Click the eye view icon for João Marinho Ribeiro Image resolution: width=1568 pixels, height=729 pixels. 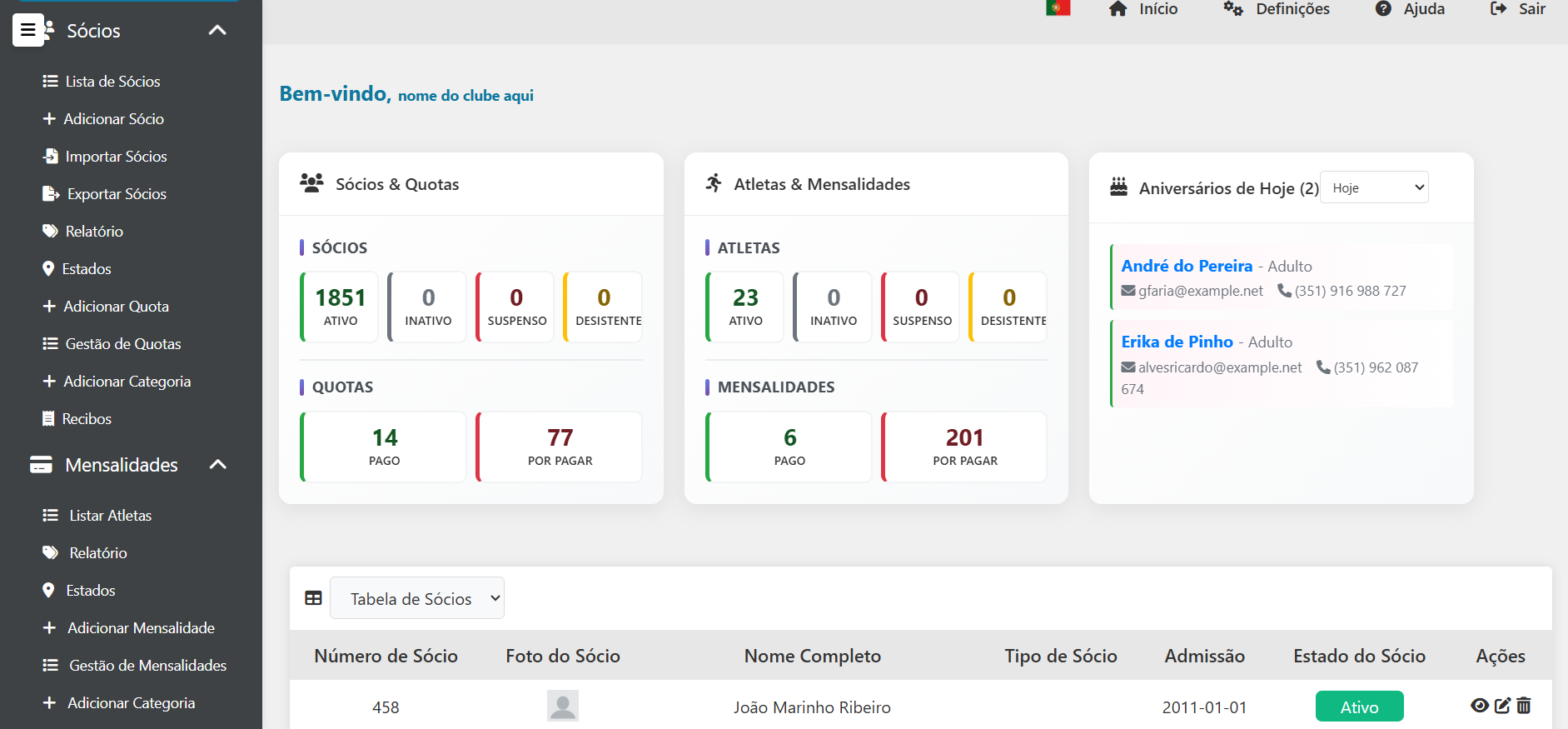click(x=1479, y=706)
